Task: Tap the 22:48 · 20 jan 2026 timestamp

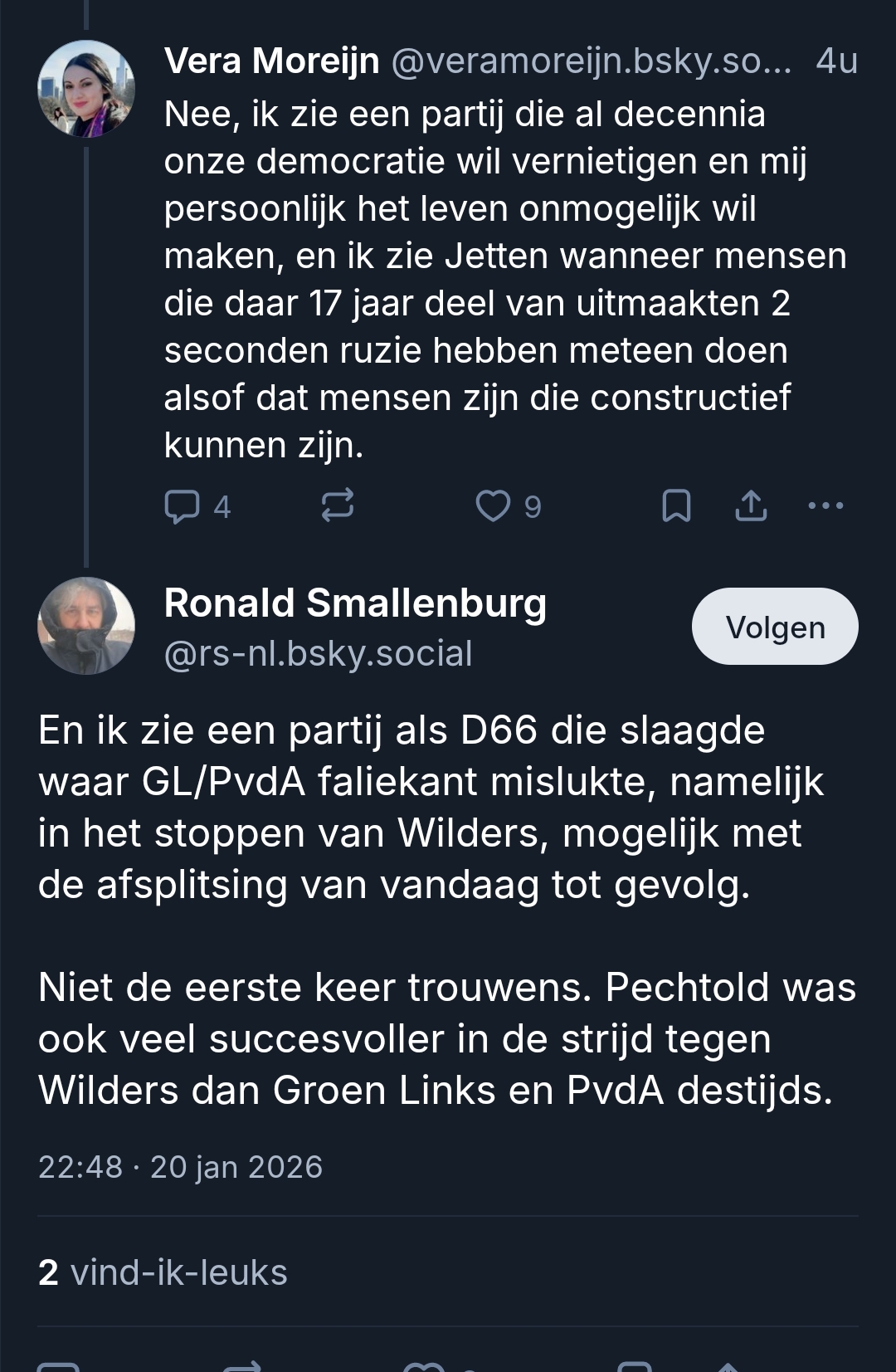Action: [180, 1167]
